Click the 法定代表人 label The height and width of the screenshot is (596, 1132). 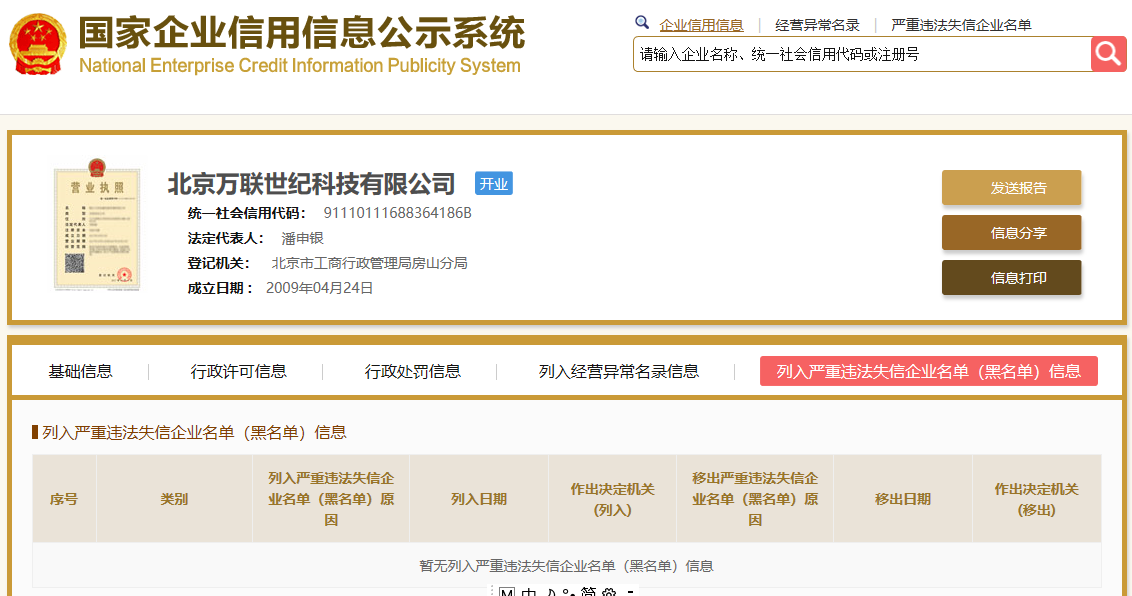point(225,238)
